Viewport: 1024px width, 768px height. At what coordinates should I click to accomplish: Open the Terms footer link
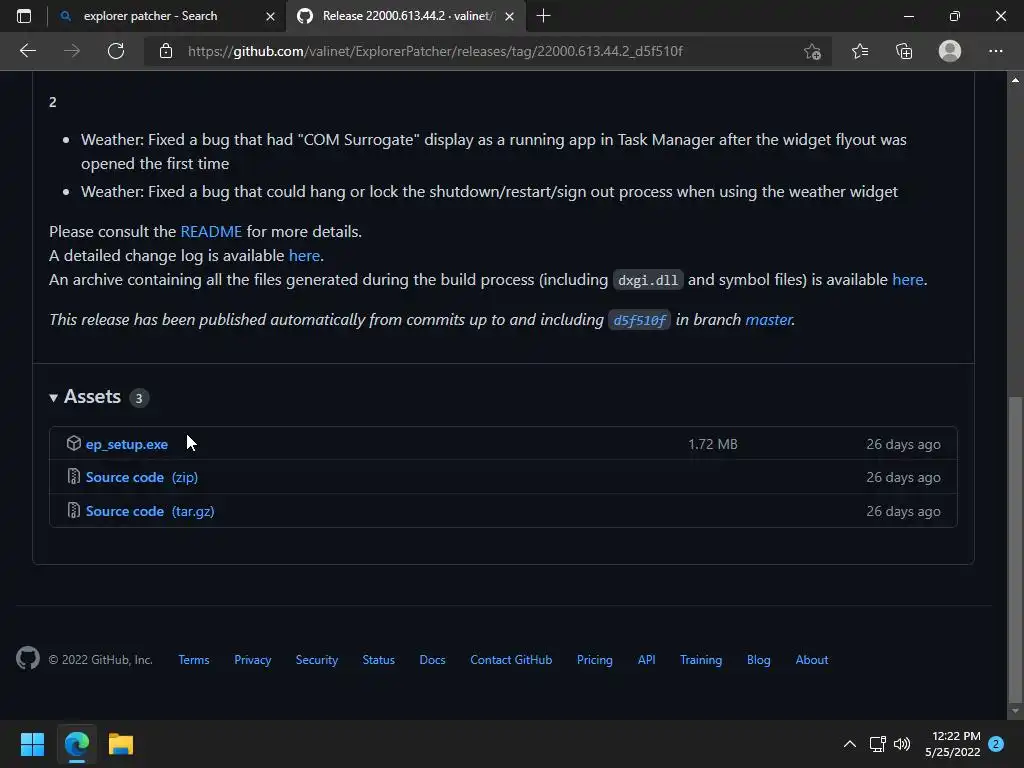tap(194, 660)
